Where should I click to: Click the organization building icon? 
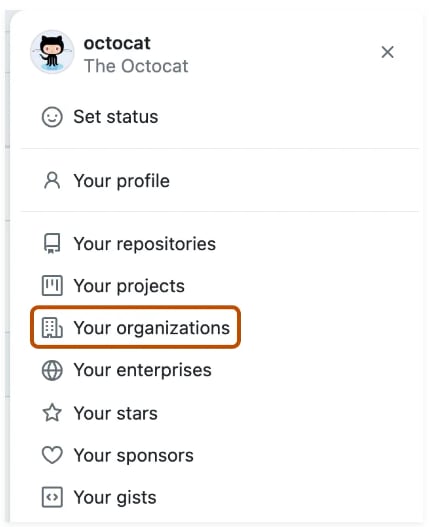click(52, 328)
